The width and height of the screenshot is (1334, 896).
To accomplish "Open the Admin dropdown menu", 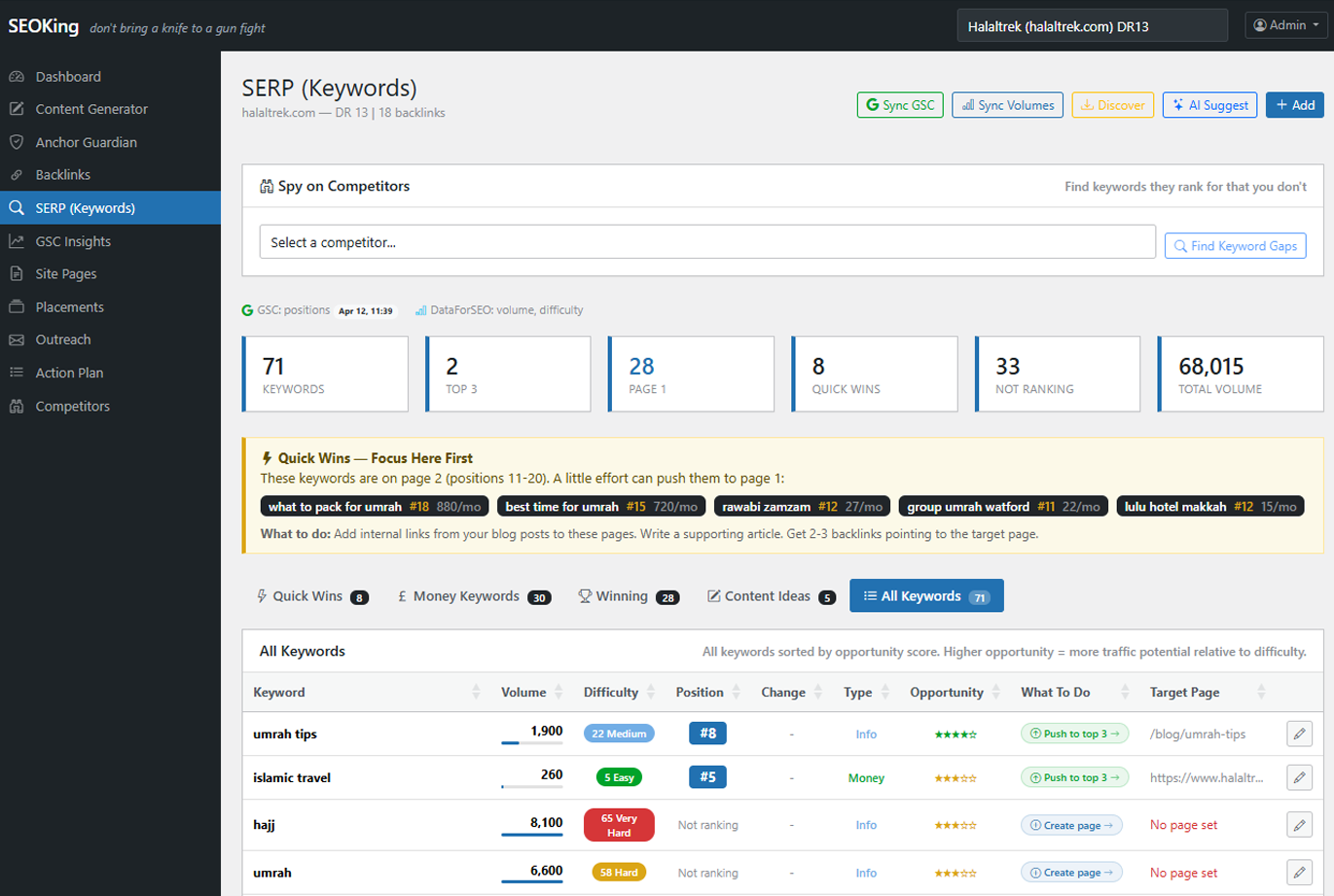I will coord(1285,24).
